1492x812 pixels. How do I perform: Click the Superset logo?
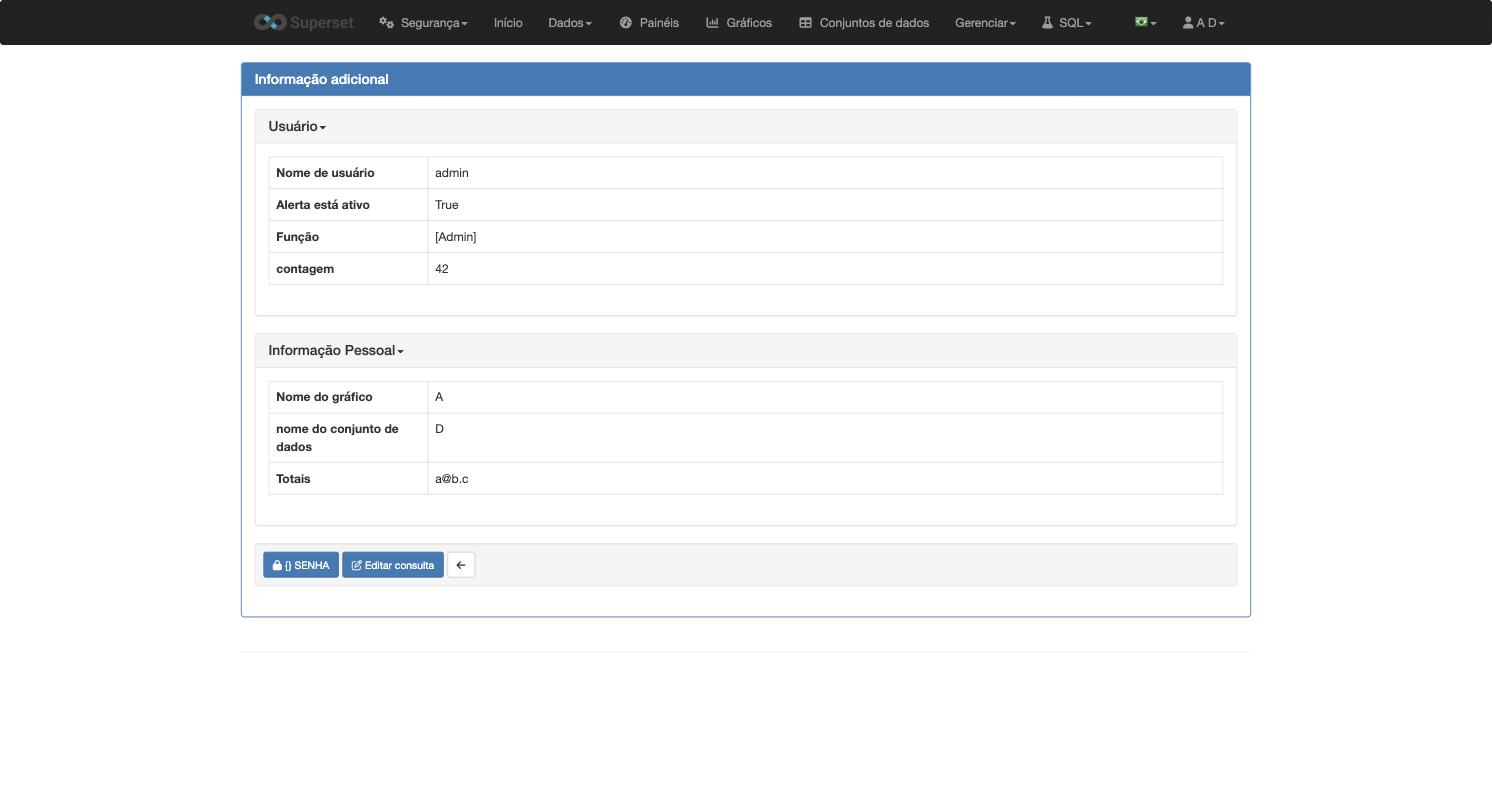click(x=303, y=22)
